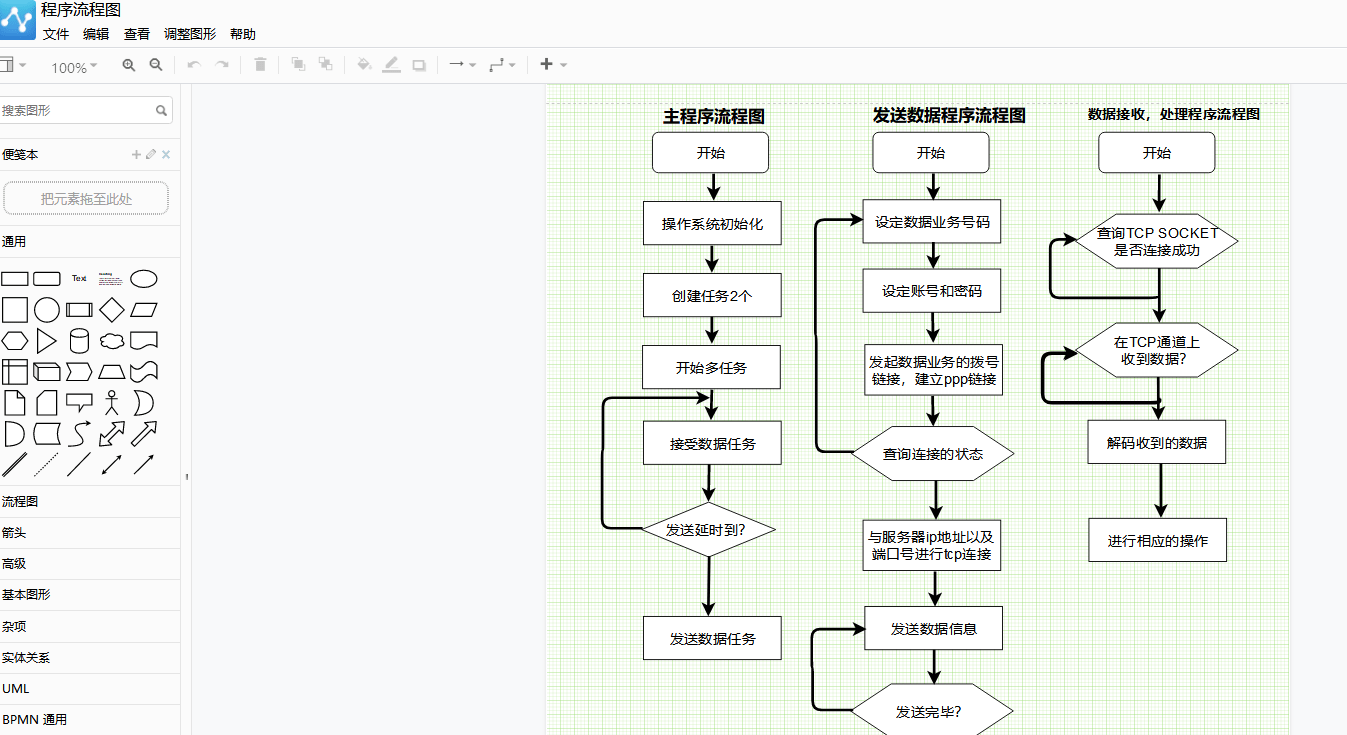Click the redo arrow icon
Viewport: 1347px width, 735px height.
222,65
